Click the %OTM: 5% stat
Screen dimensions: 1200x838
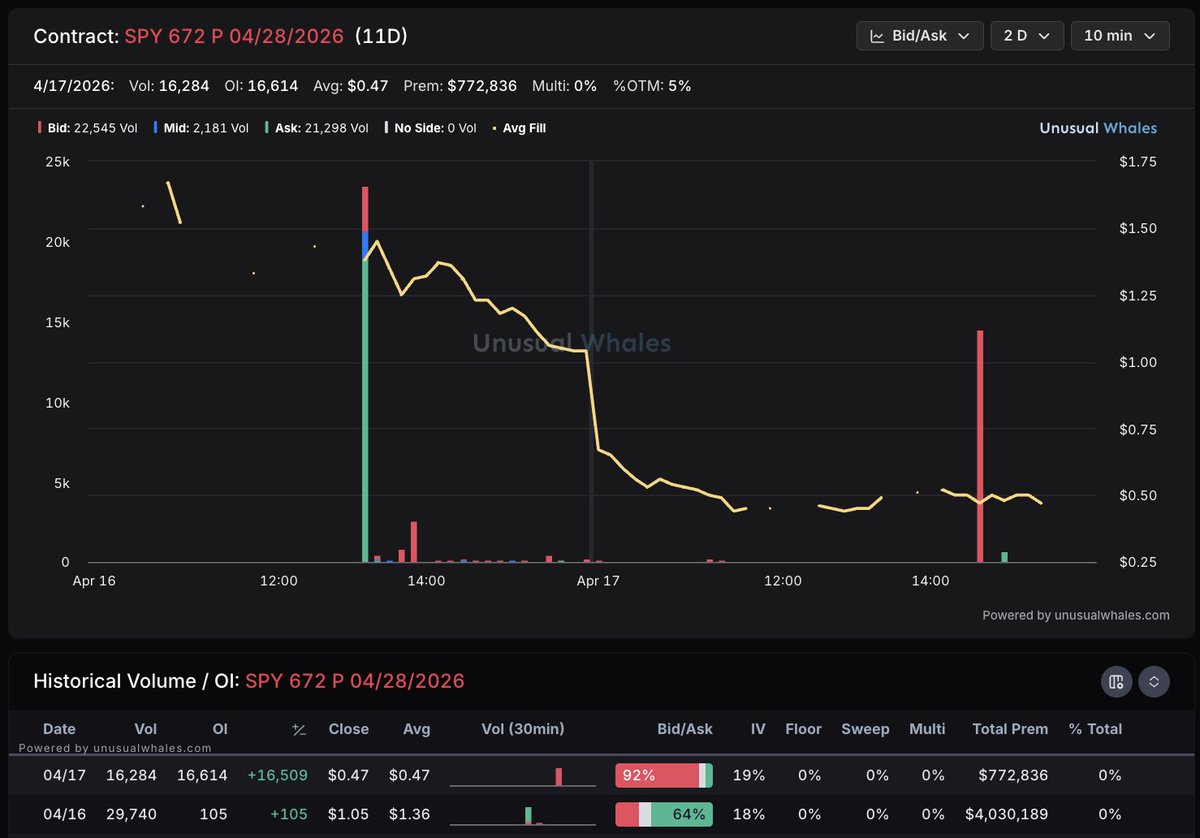click(x=652, y=86)
